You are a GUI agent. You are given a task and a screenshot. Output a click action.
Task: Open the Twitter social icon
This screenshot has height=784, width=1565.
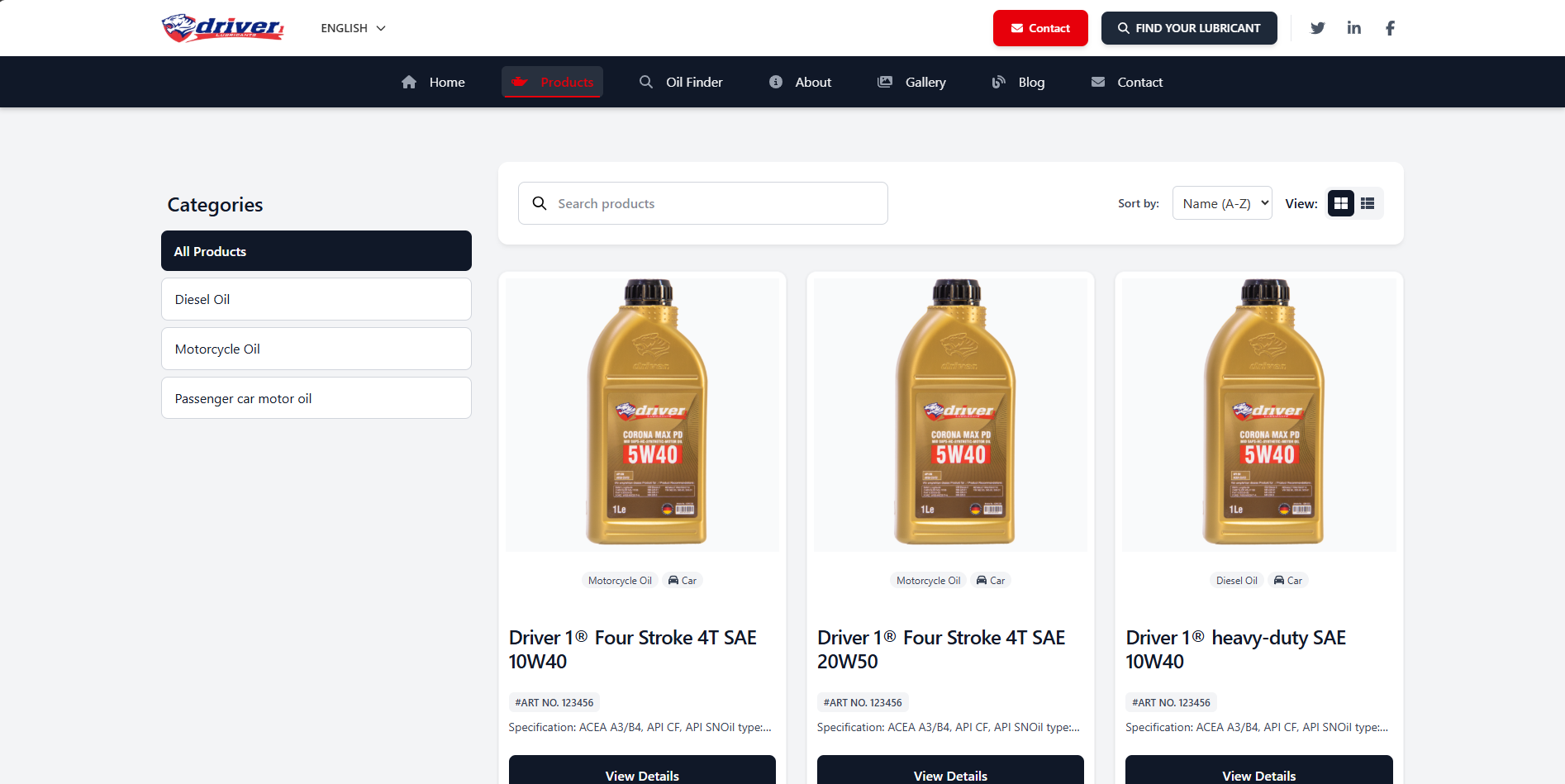coord(1318,28)
